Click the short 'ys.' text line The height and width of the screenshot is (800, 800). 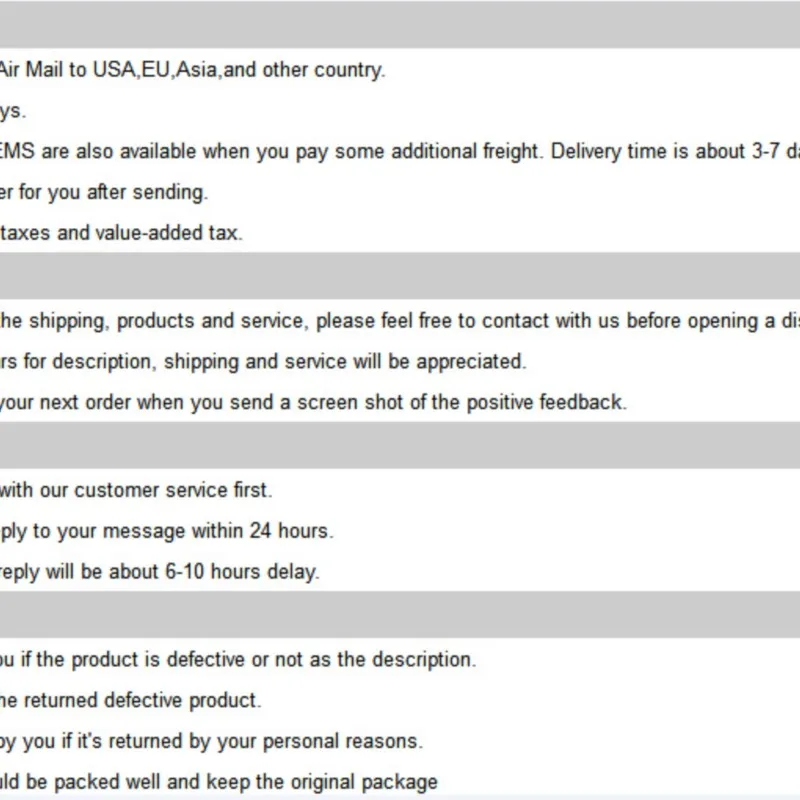point(13,111)
